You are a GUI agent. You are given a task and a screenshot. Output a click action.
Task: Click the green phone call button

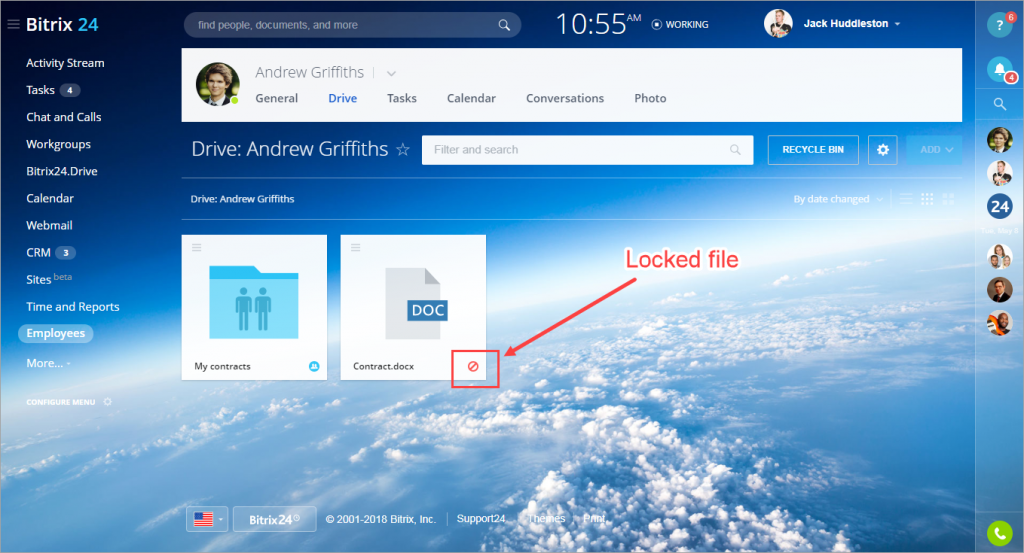point(999,533)
